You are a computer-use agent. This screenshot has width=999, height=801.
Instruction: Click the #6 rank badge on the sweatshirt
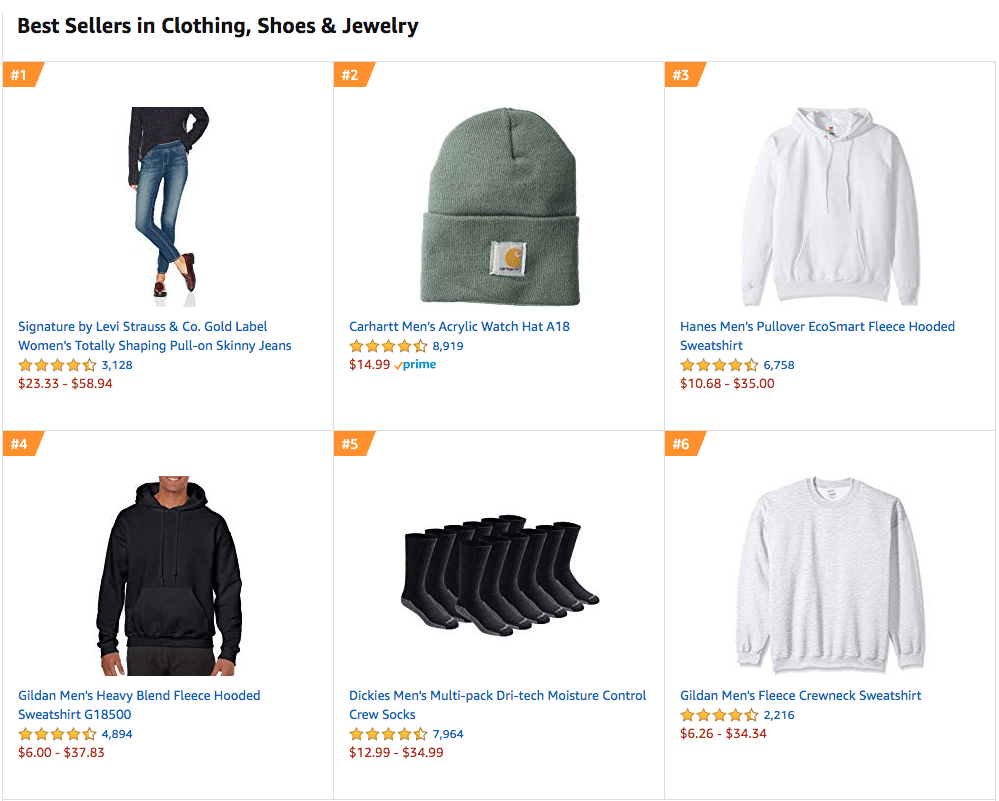[x=684, y=443]
